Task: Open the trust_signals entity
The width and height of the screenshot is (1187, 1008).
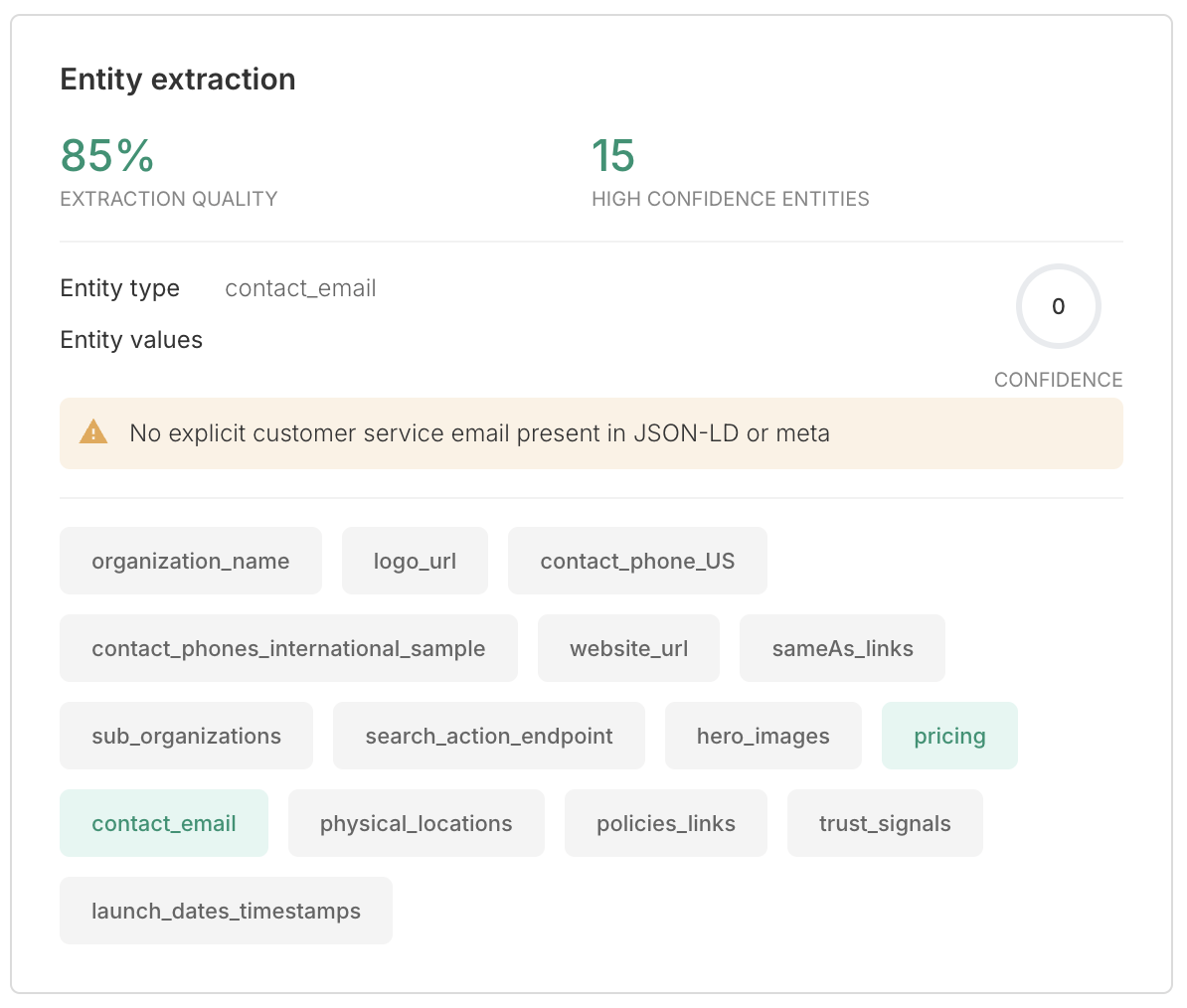Action: click(885, 823)
